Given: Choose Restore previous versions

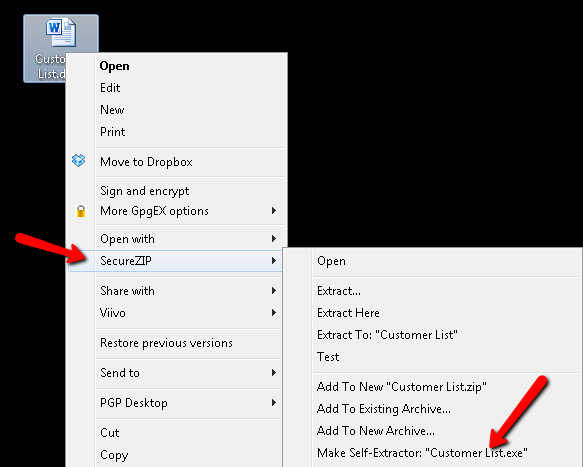Looking at the screenshot, I should 166,342.
